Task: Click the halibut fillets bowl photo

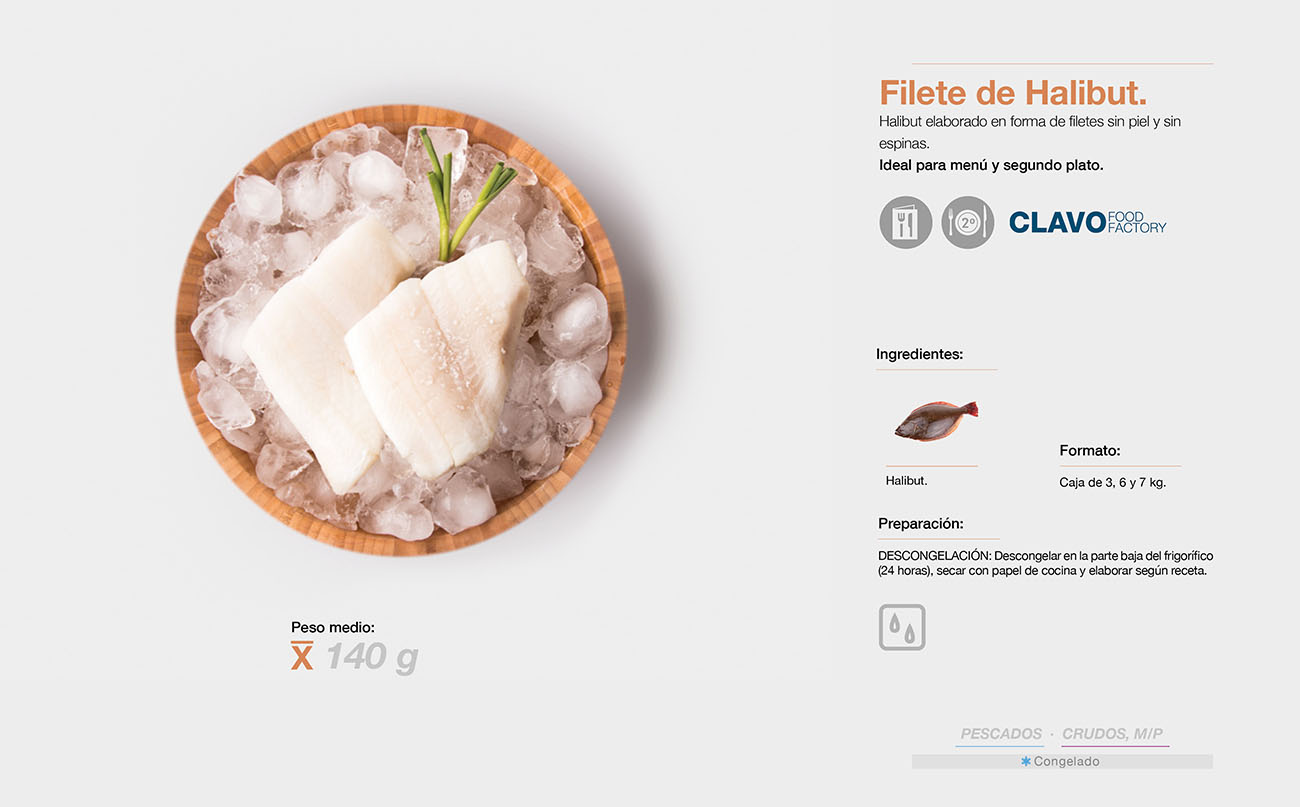Action: click(401, 337)
